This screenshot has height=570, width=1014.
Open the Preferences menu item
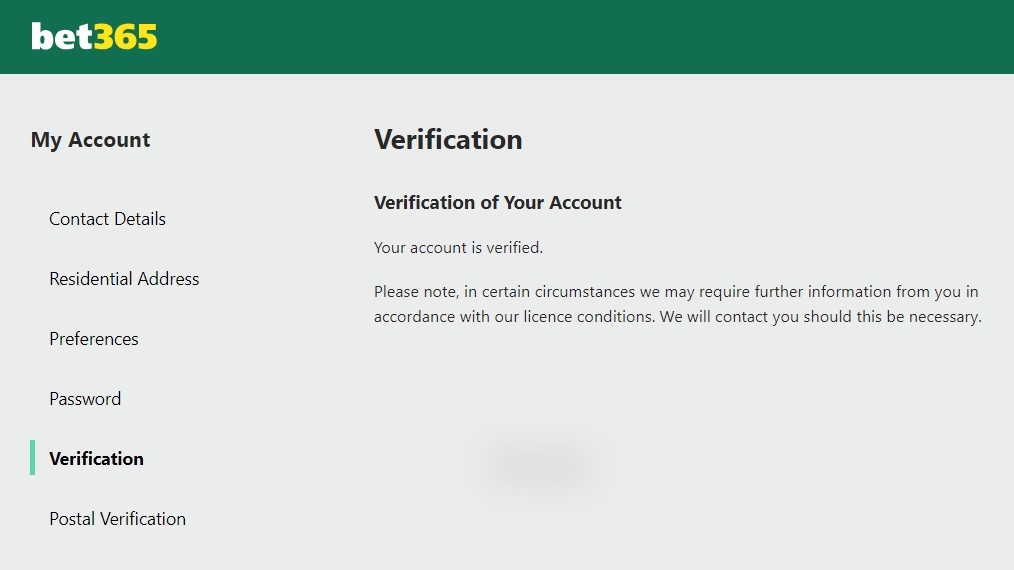point(94,339)
